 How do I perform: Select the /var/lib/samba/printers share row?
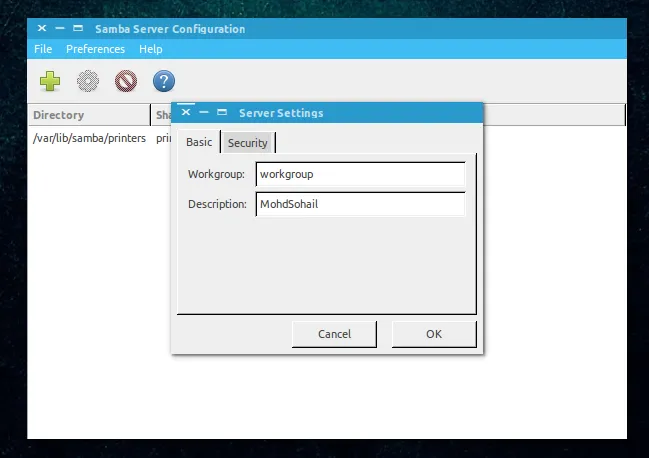tap(89, 138)
